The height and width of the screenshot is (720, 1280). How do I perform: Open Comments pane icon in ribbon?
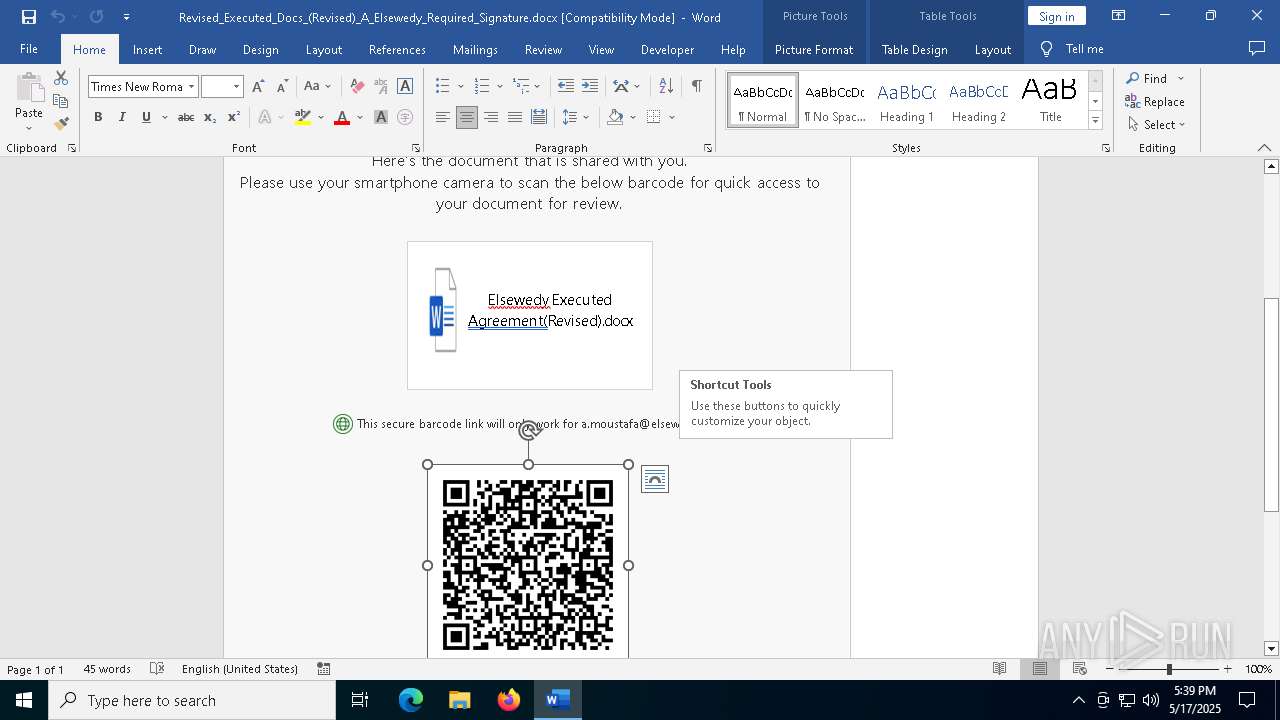(1256, 48)
